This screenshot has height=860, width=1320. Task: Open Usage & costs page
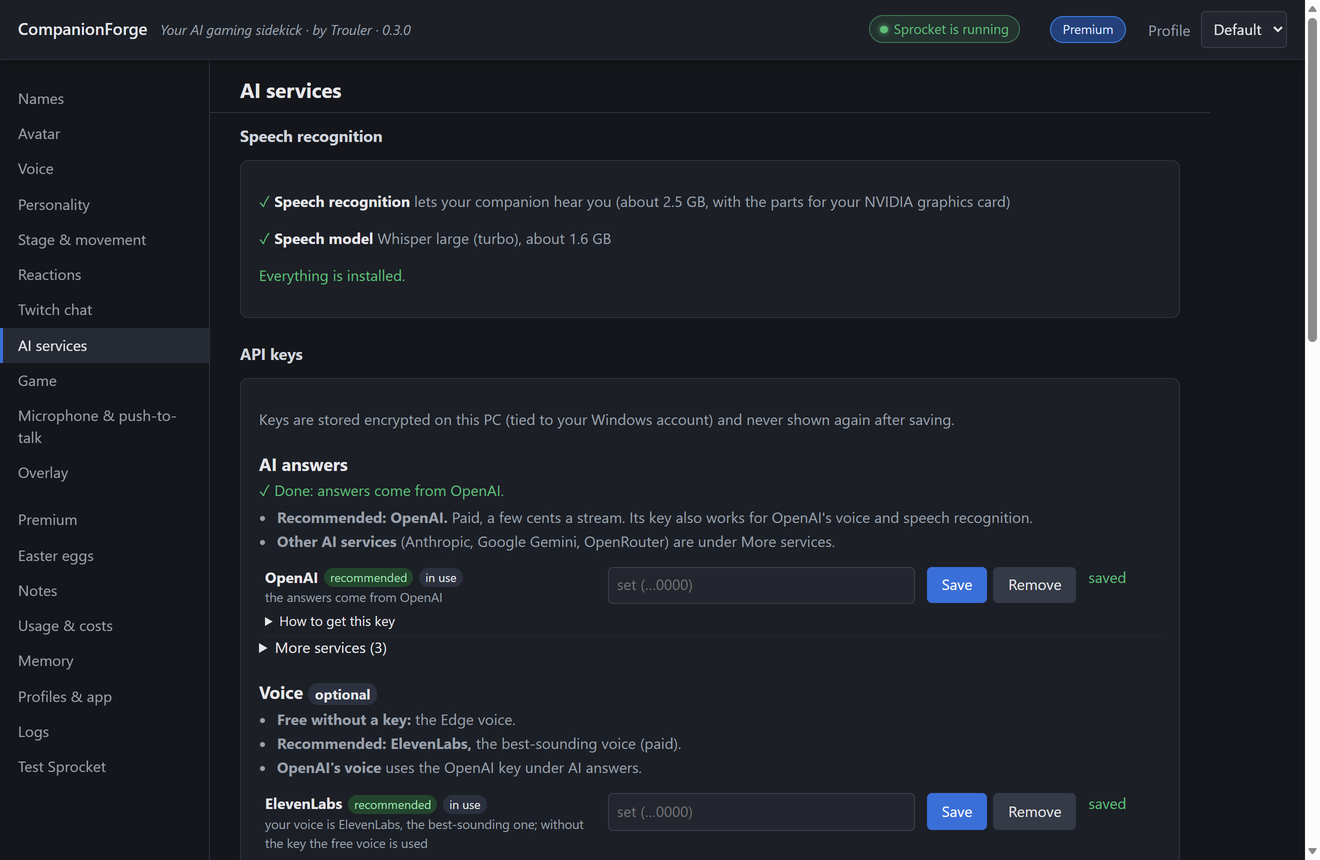point(104,626)
